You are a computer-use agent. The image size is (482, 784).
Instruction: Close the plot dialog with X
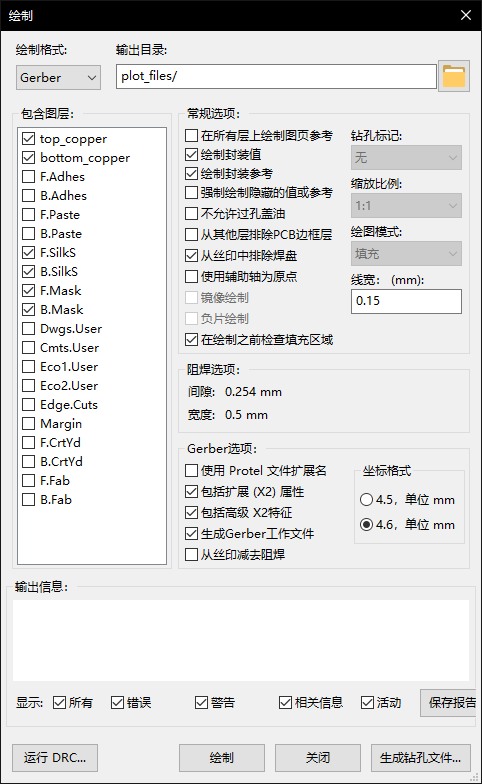tap(466, 16)
